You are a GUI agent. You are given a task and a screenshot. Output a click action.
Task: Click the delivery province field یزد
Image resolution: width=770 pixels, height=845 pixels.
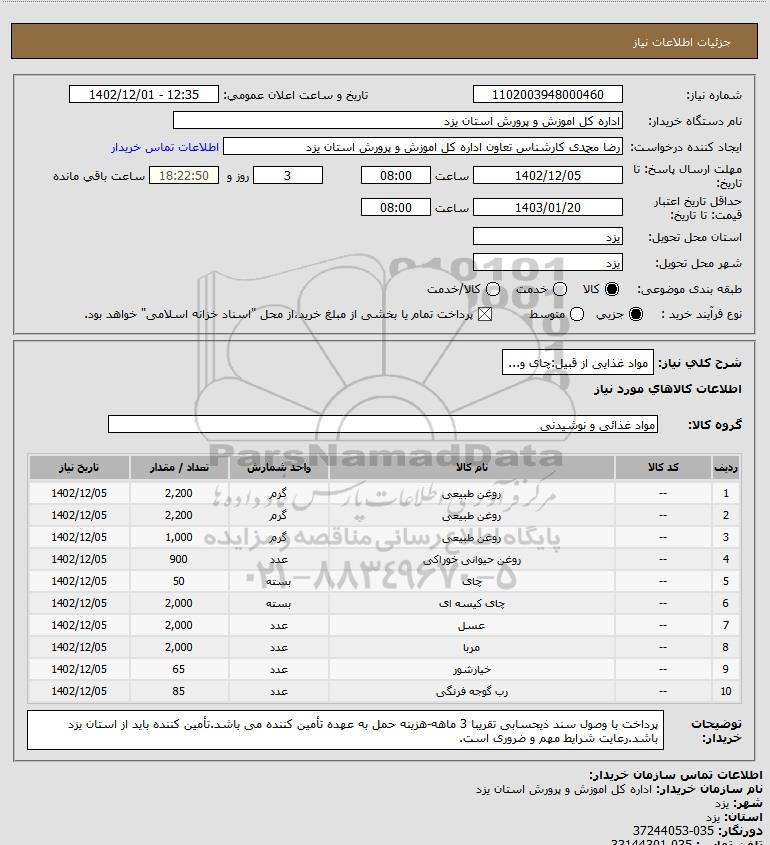tap(547, 236)
